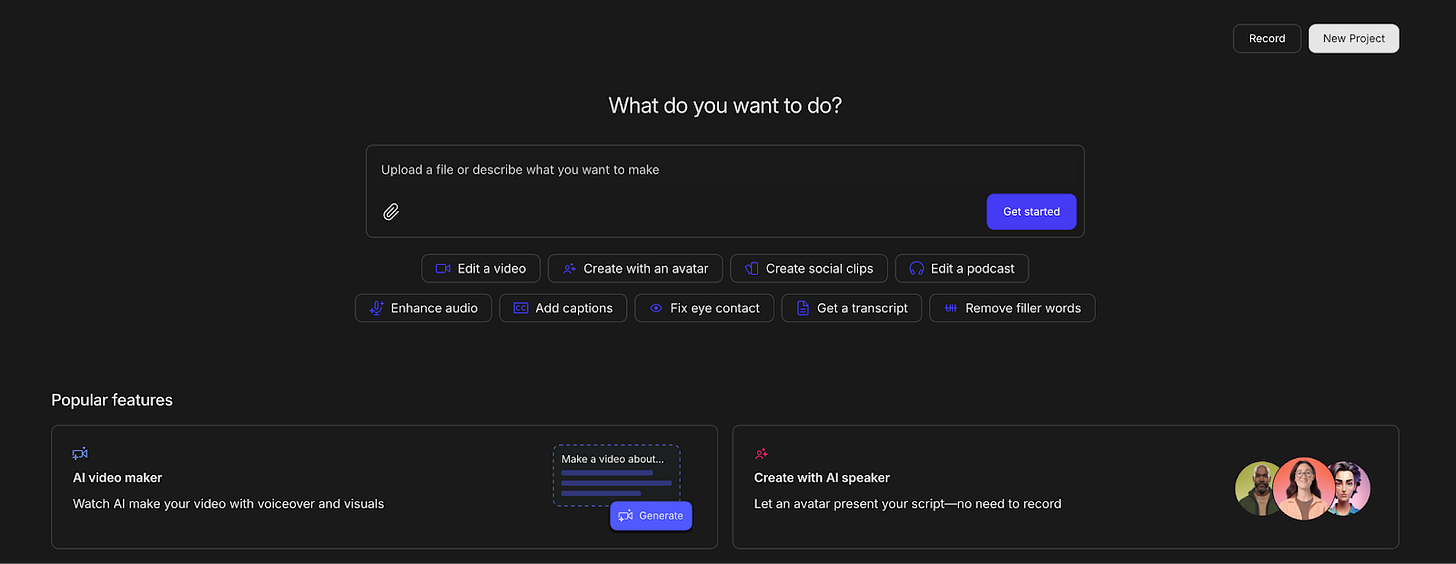Click the AI speaker card icon
This screenshot has width=1456, height=564.
point(761,453)
